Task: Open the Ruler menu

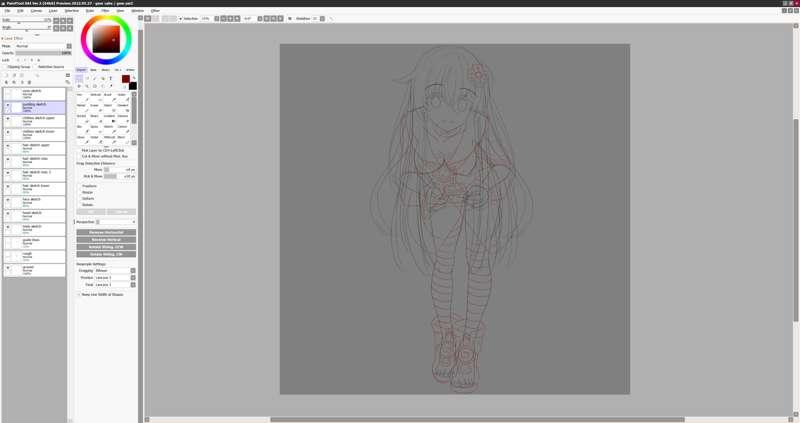Action: [90, 11]
